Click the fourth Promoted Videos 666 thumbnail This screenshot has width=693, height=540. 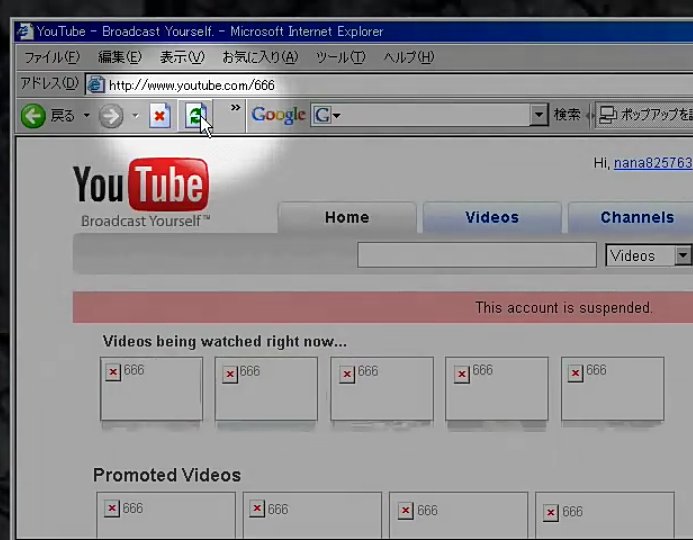coord(605,515)
